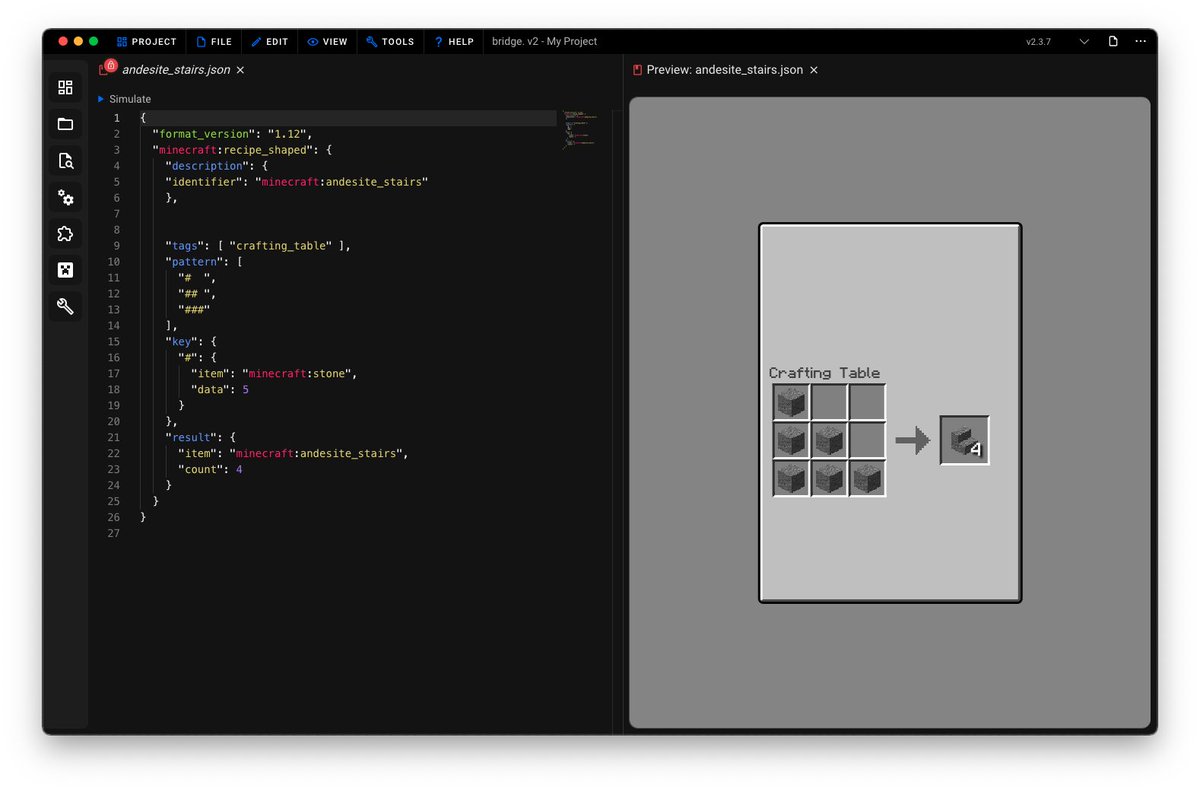Click the empty middle-right crafting grid slot
The height and width of the screenshot is (791, 1200).
point(867,440)
